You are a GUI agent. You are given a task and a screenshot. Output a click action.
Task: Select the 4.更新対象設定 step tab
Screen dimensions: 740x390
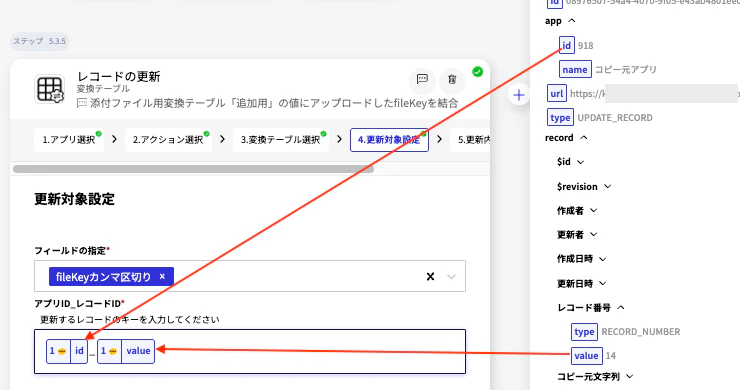[389, 140]
